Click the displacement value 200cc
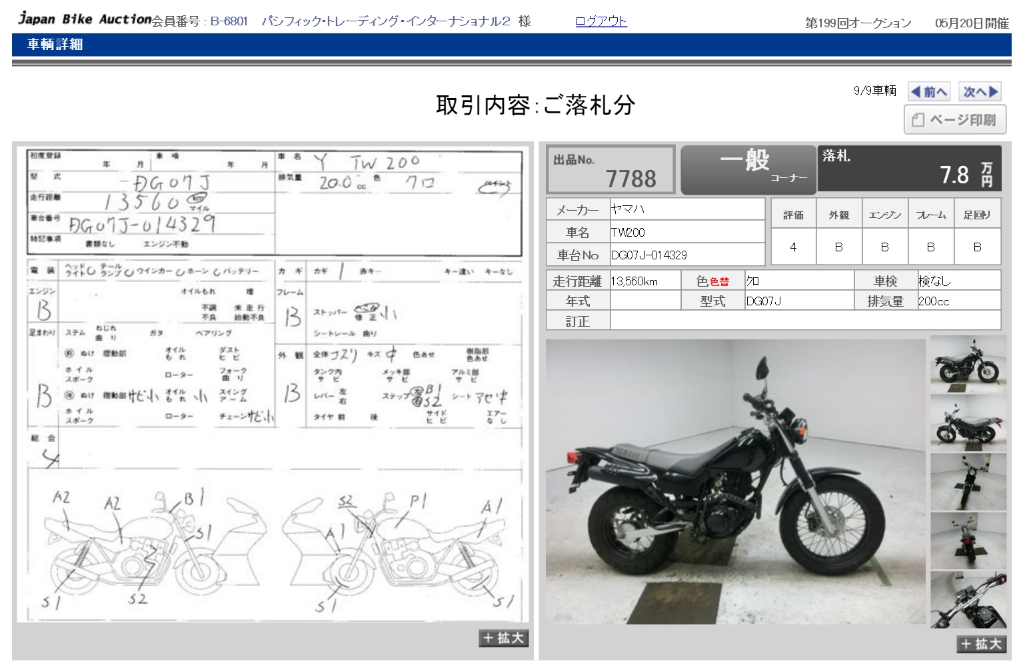This screenshot has width=1018, height=666. pyautogui.click(x=934, y=301)
